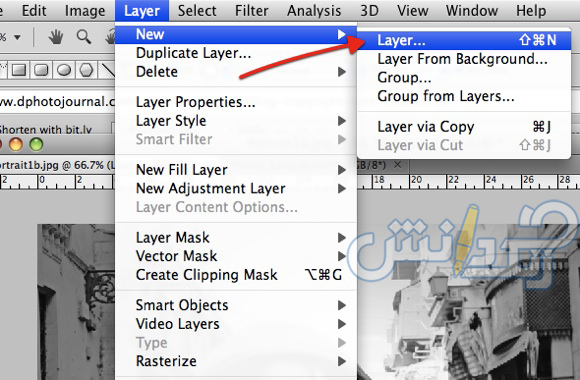Select Layer From Background...
Viewport: 580px width, 380px height.
tap(464, 59)
